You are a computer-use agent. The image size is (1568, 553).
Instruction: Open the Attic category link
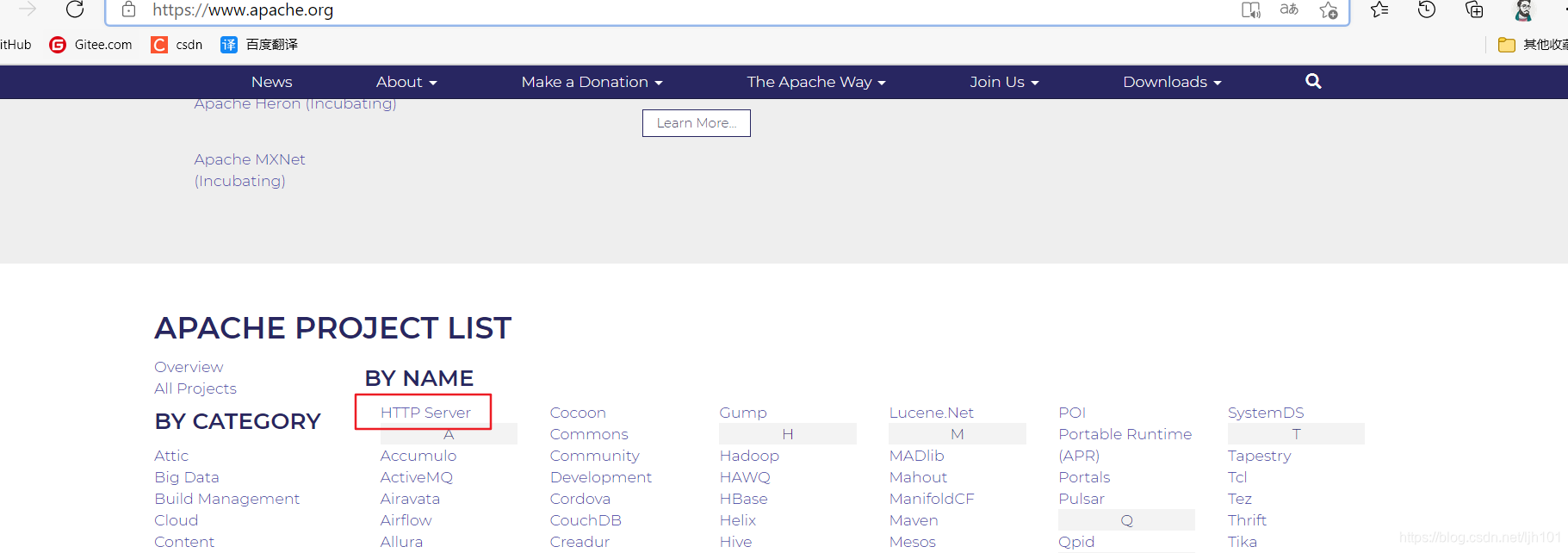click(x=171, y=456)
